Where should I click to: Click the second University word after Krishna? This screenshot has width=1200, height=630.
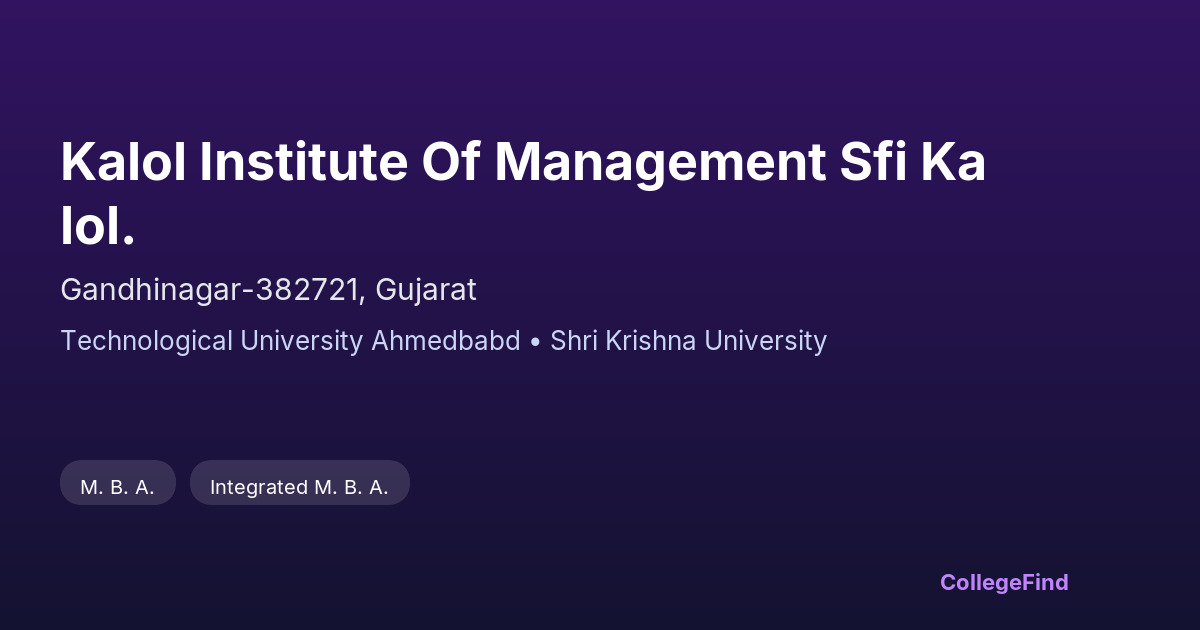pos(765,341)
